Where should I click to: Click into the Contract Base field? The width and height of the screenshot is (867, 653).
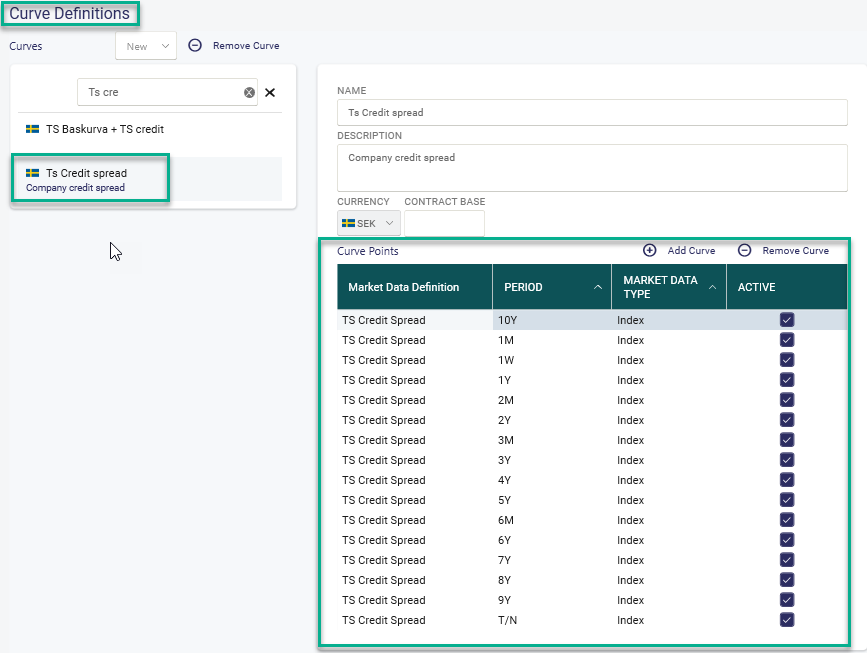pos(444,224)
